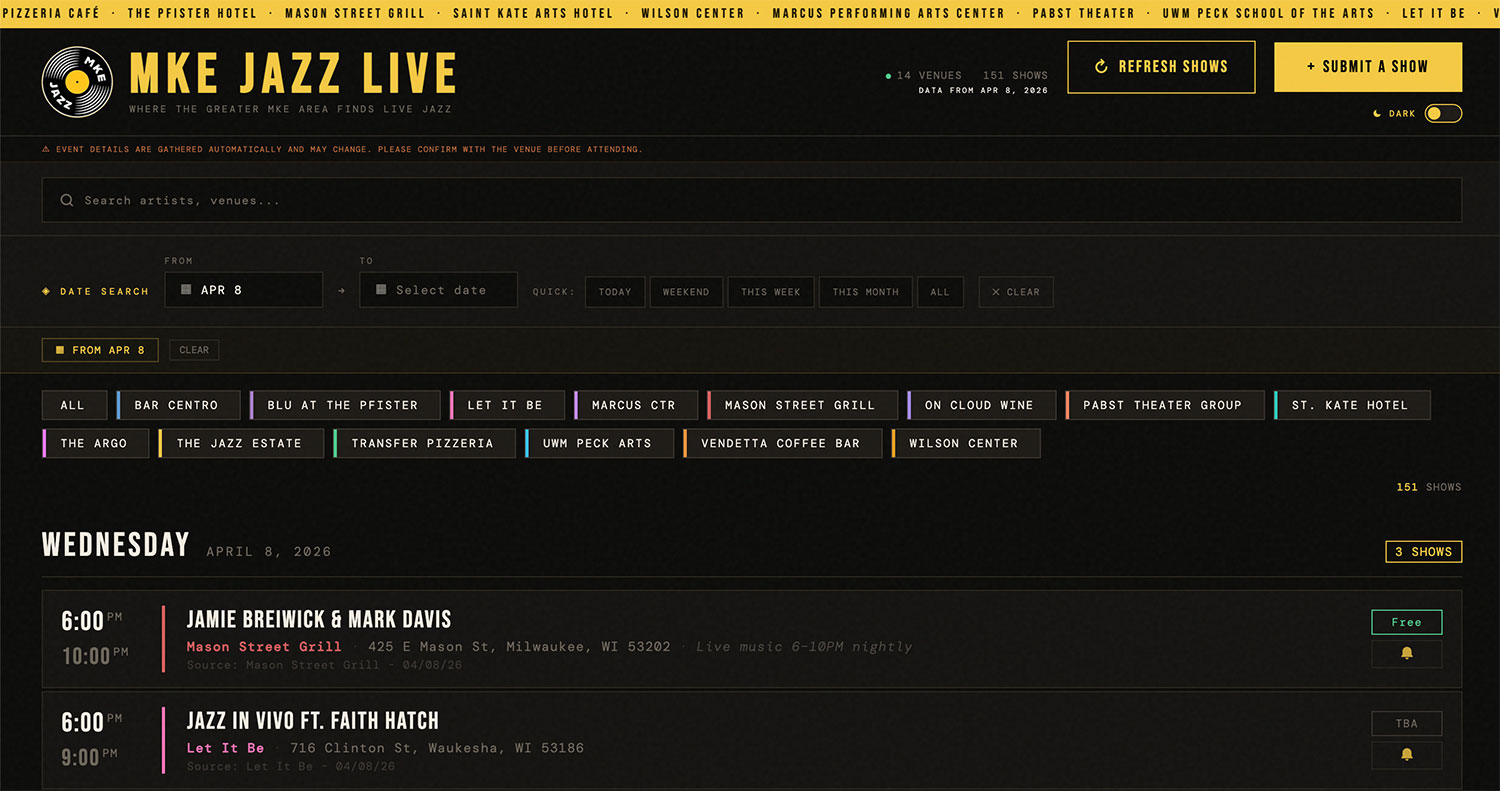
Task: Click the 3 Shows count badge
Action: click(1423, 552)
